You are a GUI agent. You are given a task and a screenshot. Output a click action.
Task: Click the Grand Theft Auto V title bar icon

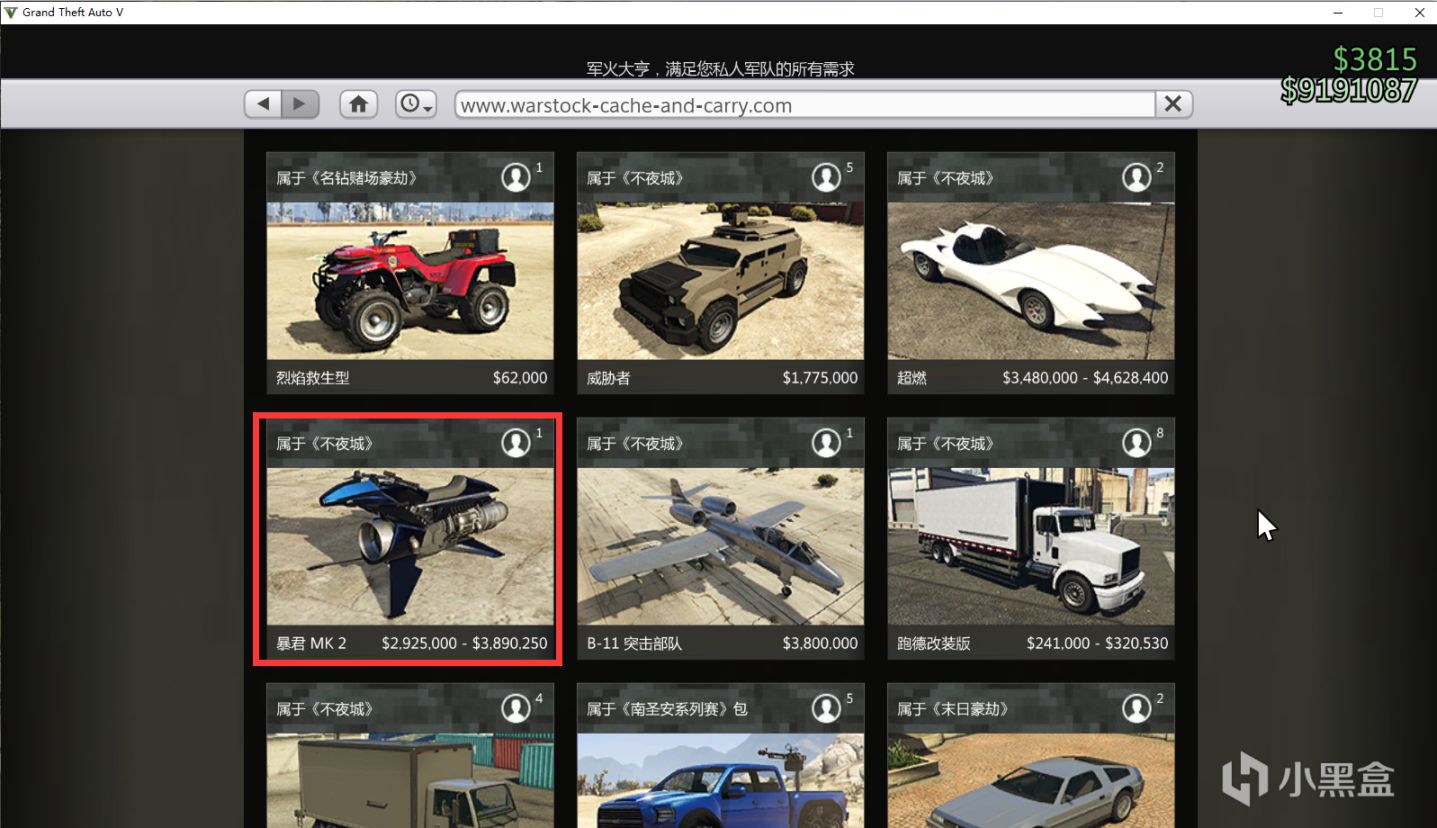[11, 12]
